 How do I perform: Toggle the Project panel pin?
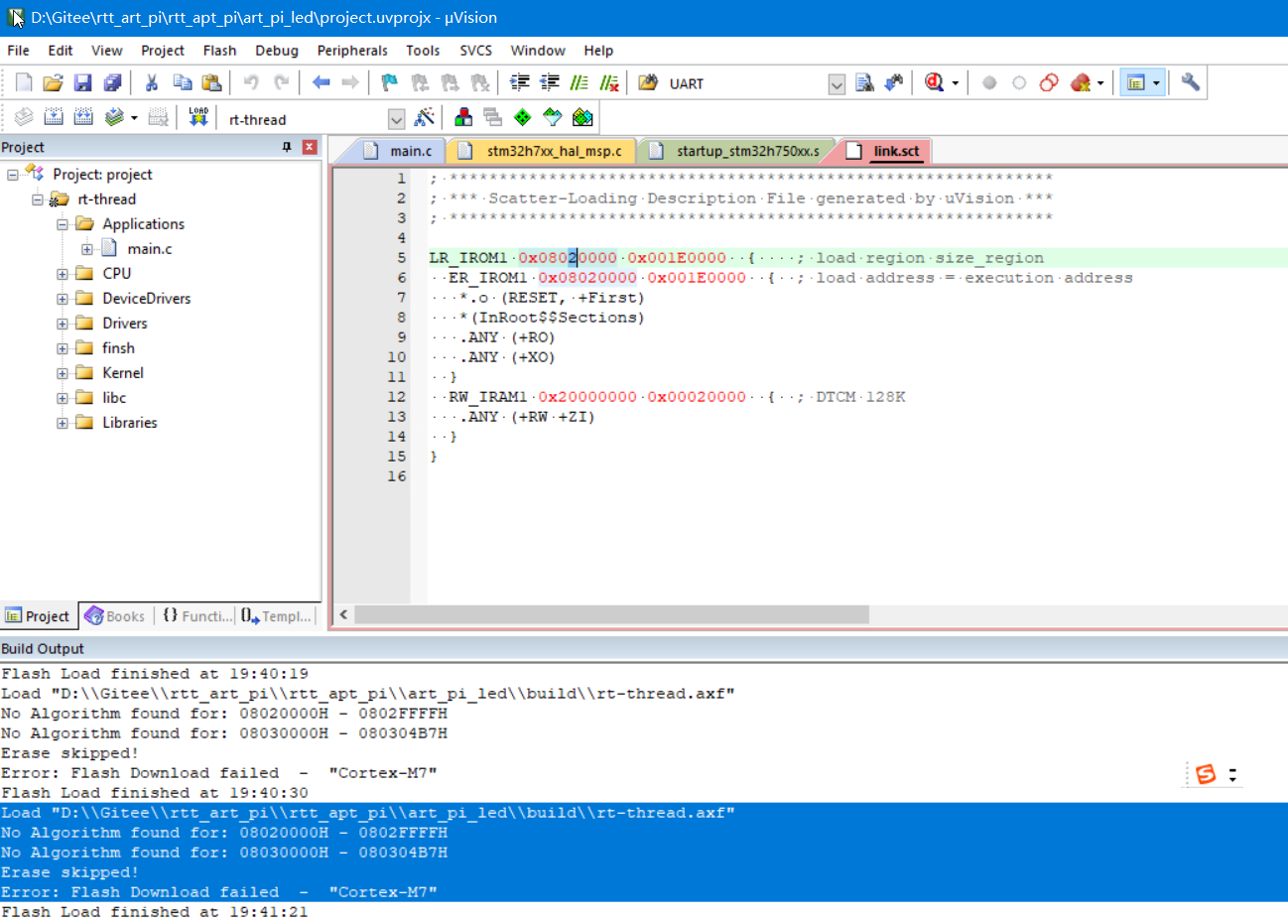coord(287,147)
